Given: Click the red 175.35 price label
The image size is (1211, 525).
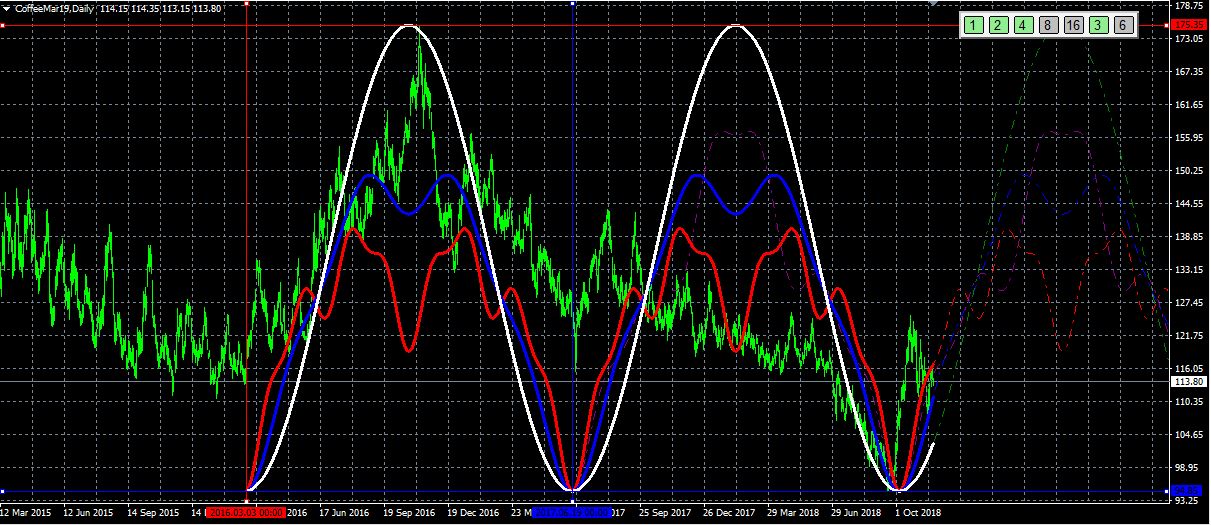Looking at the screenshot, I should click(1188, 25).
